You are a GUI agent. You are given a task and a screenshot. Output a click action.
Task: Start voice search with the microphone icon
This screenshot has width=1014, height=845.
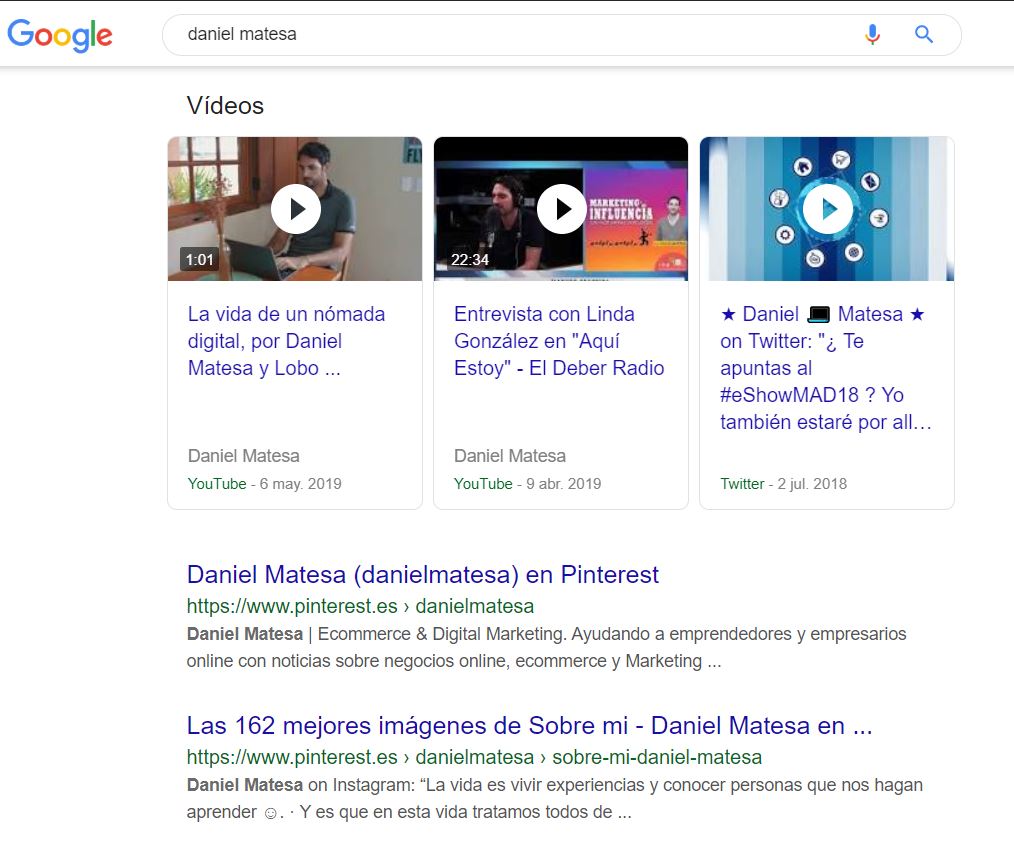coord(872,34)
